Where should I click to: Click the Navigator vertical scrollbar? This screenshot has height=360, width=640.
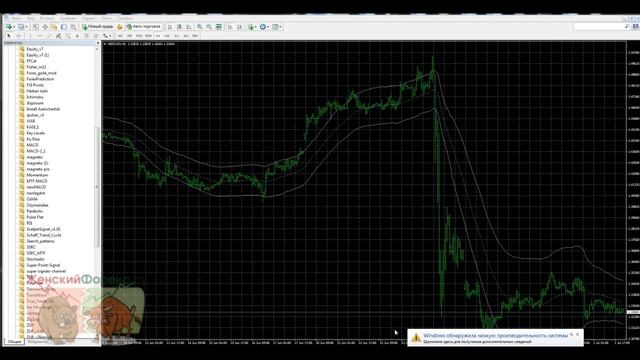pyautogui.click(x=97, y=187)
